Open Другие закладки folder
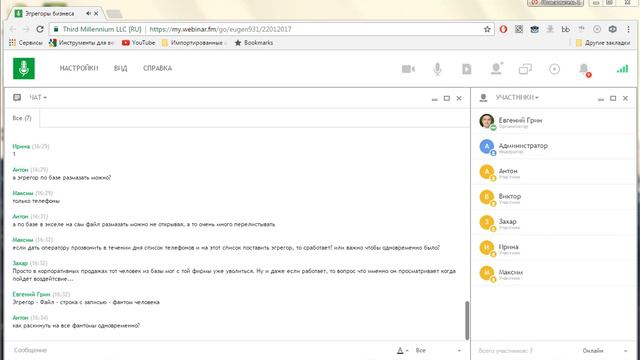This screenshot has height=360, width=640. 603,42
